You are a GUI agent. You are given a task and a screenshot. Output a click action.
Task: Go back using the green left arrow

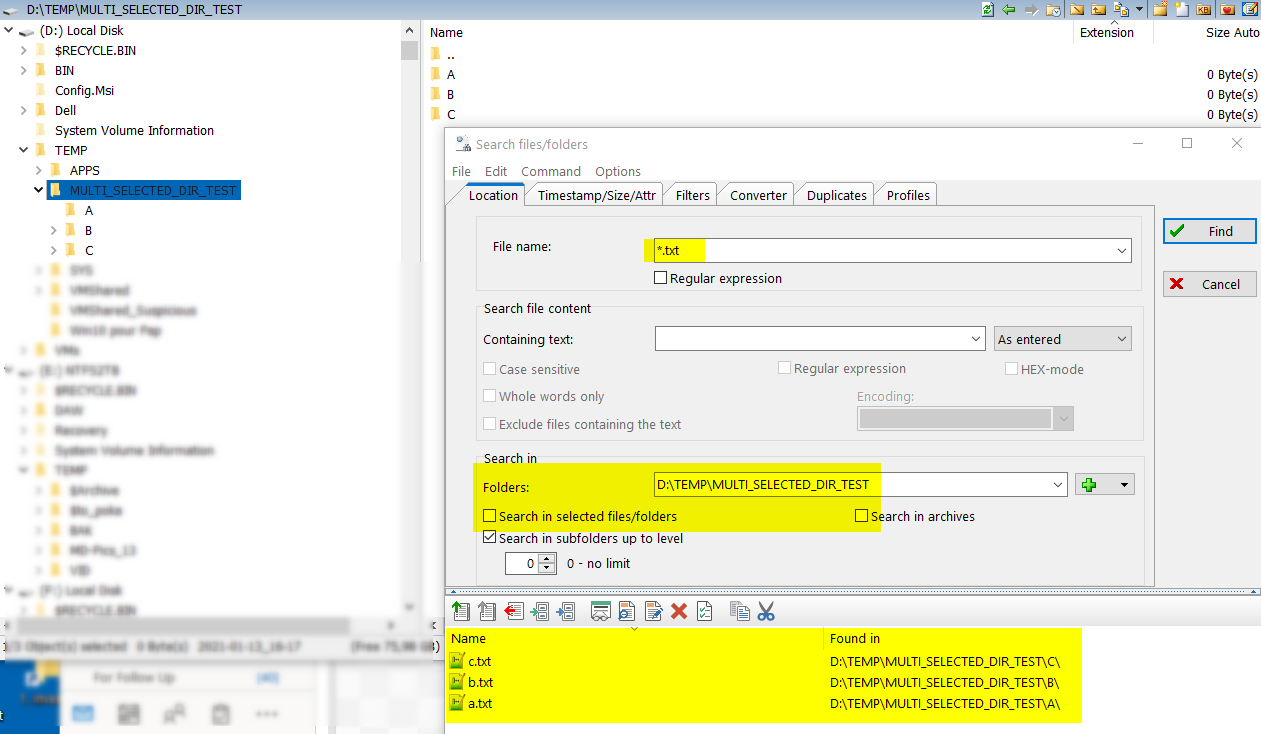click(1009, 9)
